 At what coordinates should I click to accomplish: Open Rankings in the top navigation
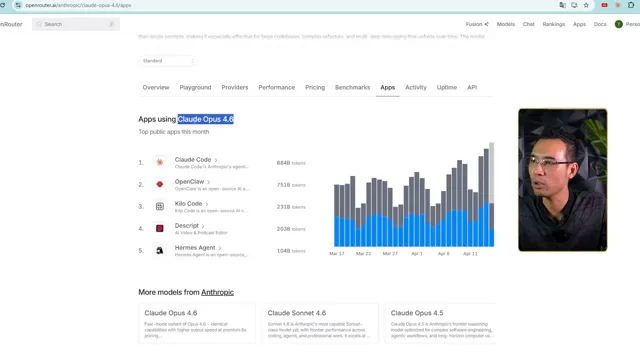pos(554,24)
